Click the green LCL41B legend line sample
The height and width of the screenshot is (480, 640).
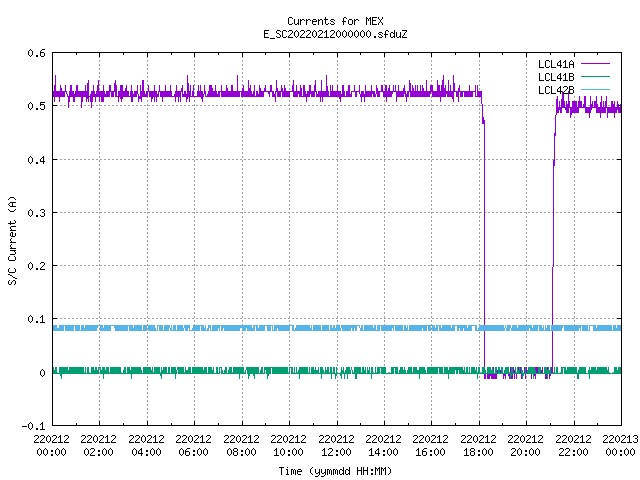(x=595, y=77)
